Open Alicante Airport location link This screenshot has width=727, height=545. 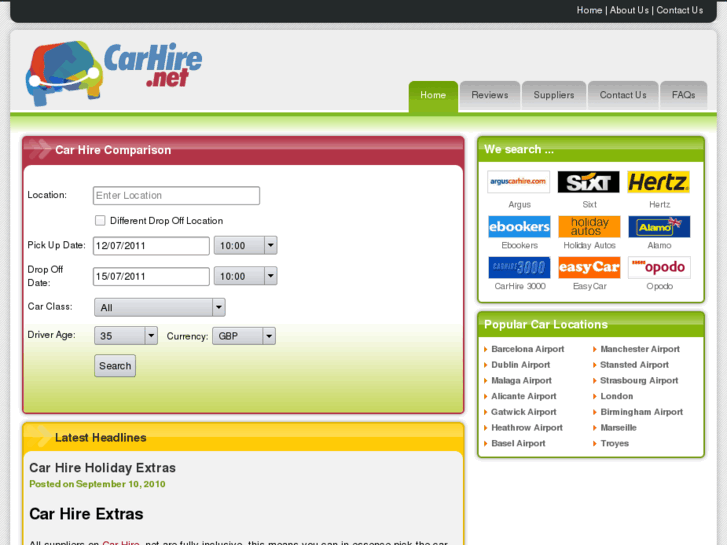(x=523, y=396)
